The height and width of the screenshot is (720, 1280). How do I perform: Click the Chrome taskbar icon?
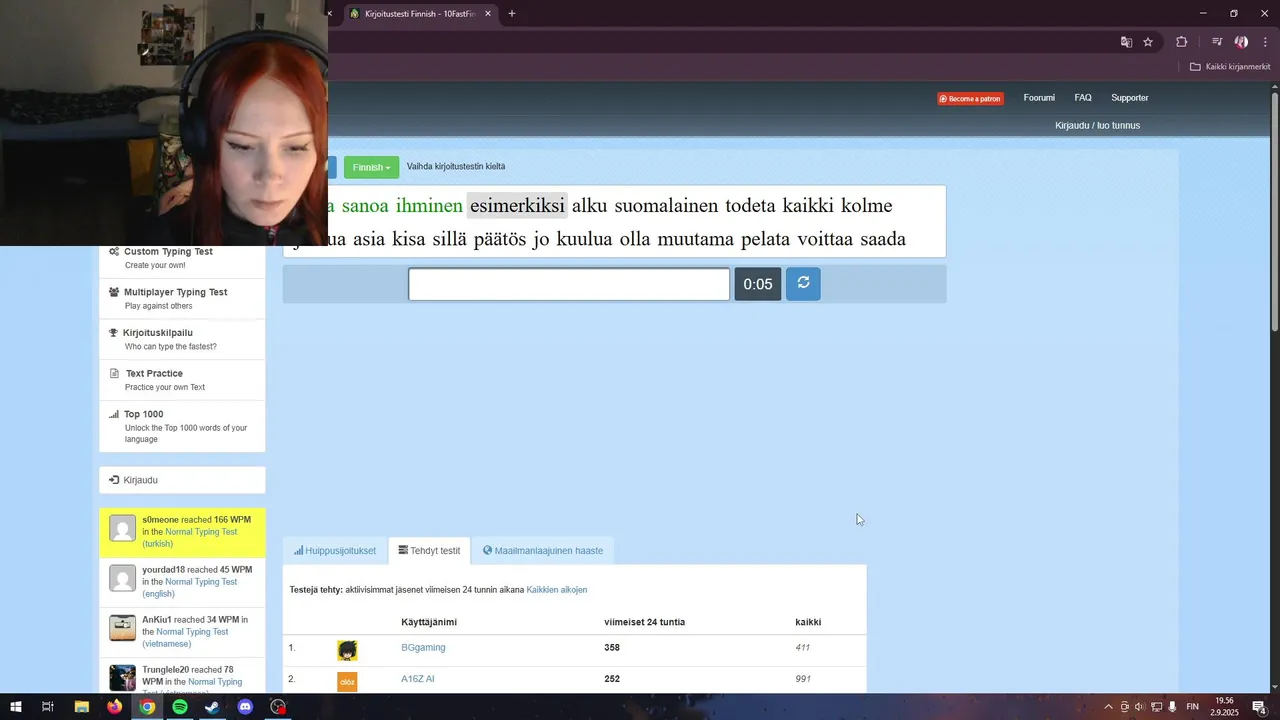[x=147, y=707]
